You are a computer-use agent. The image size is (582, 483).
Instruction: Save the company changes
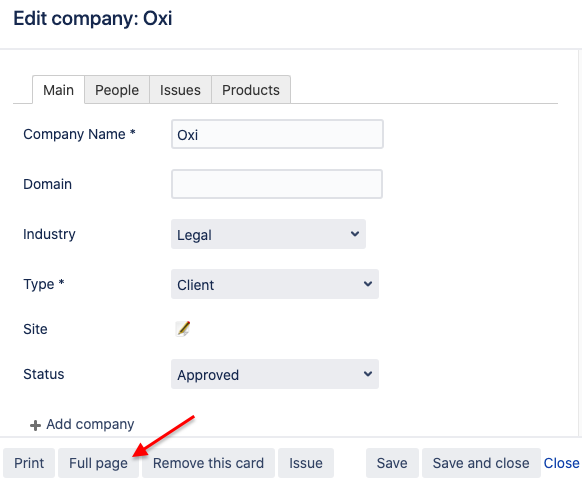[x=392, y=463]
